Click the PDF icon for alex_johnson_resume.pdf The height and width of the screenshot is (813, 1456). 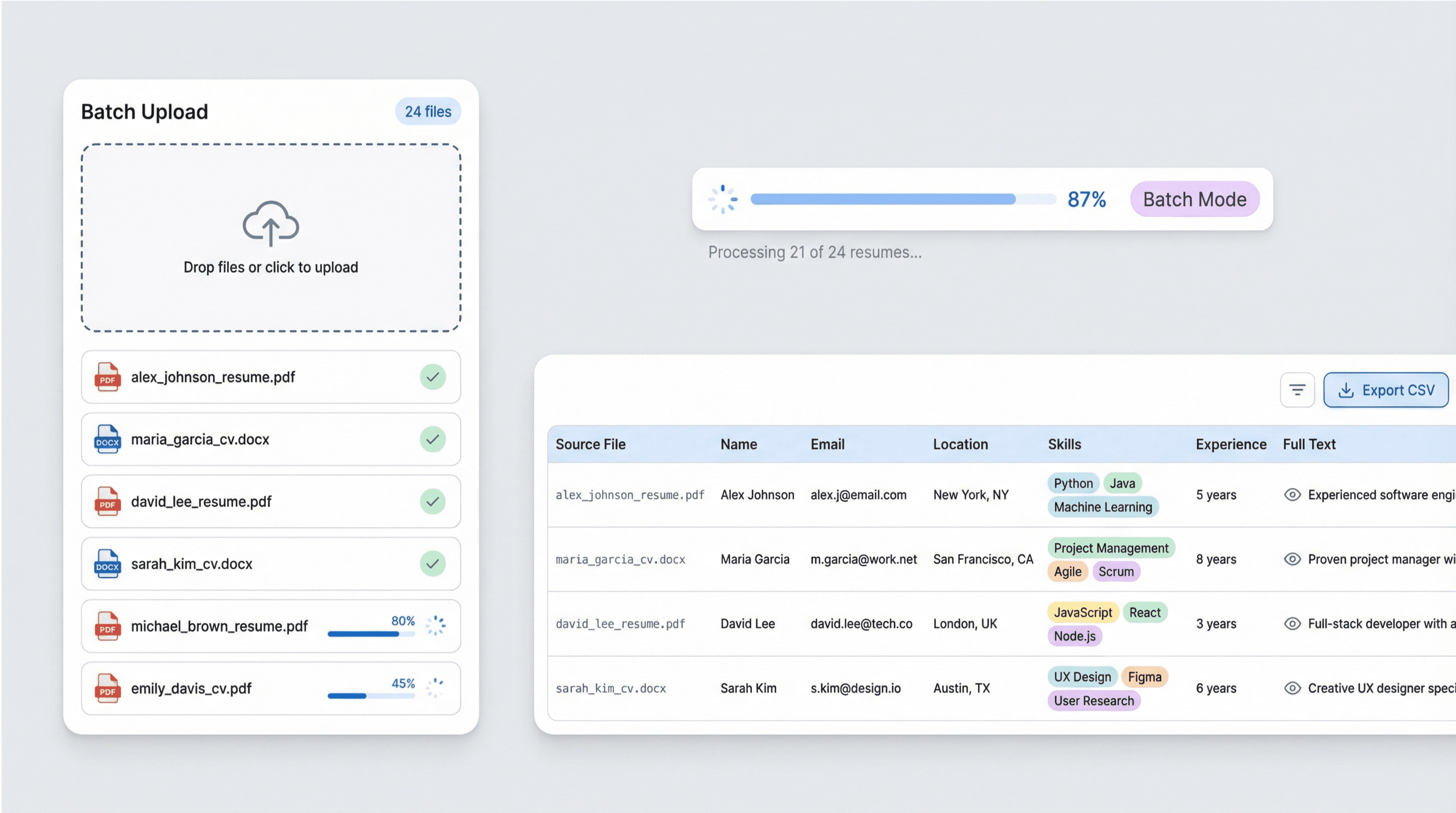(107, 377)
